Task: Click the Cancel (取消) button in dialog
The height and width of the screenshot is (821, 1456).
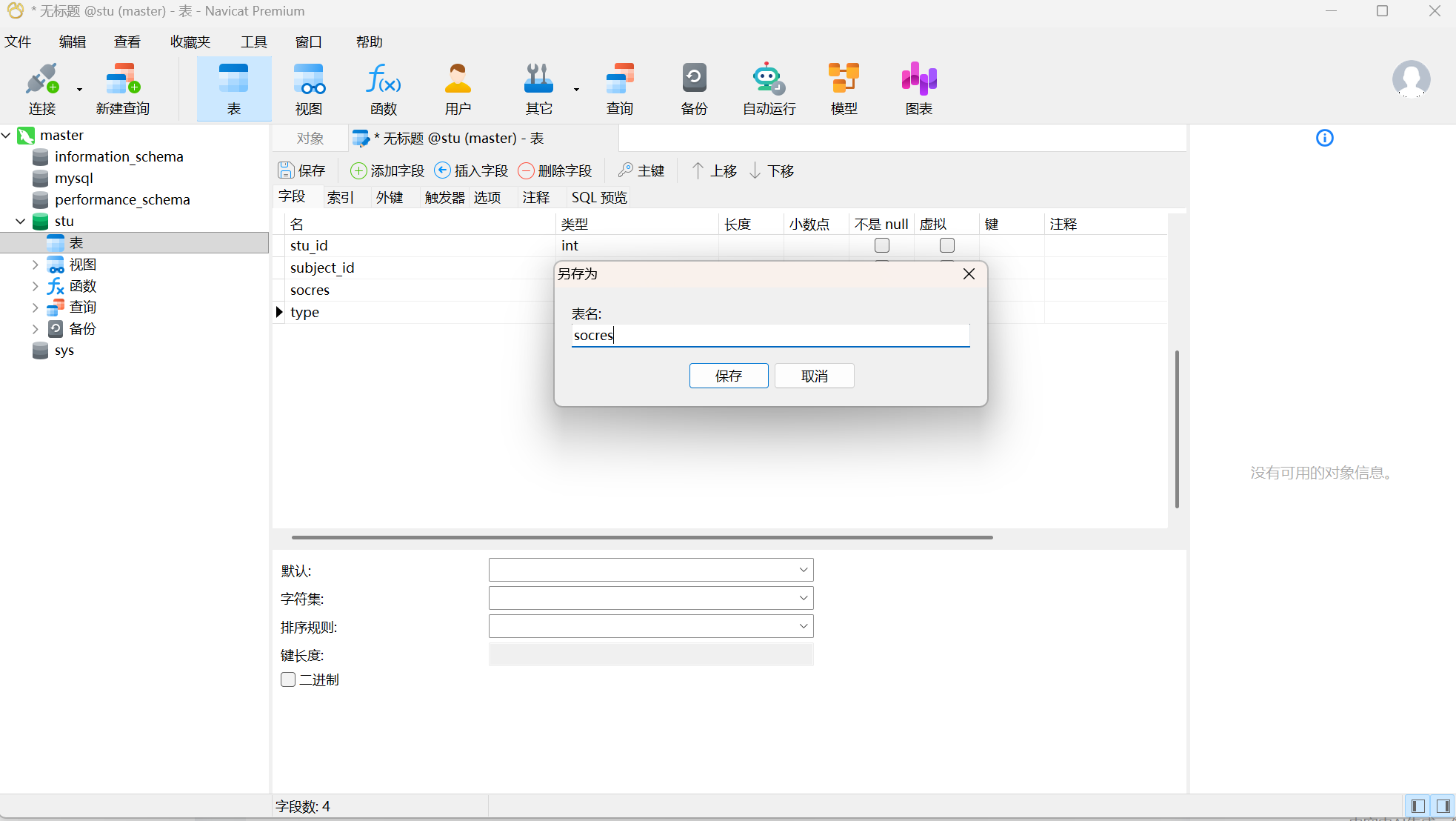Action: pos(814,376)
